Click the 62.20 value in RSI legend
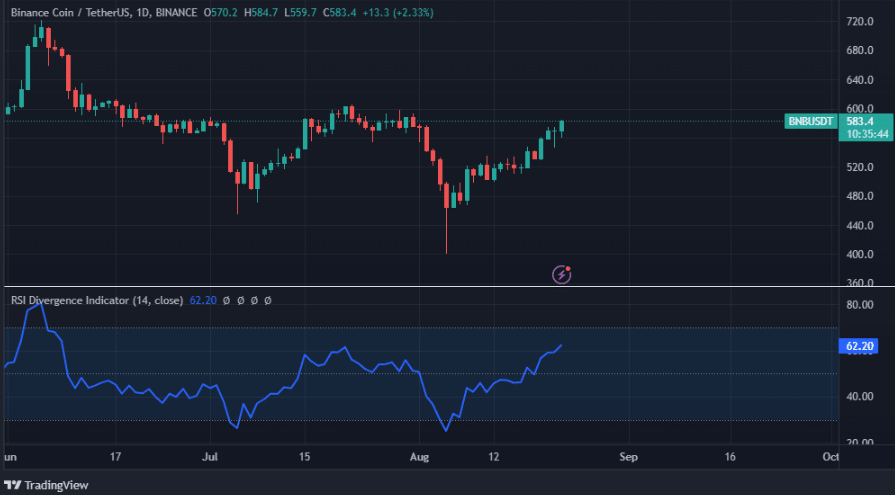Screen dimensions: 895x495 point(203,300)
